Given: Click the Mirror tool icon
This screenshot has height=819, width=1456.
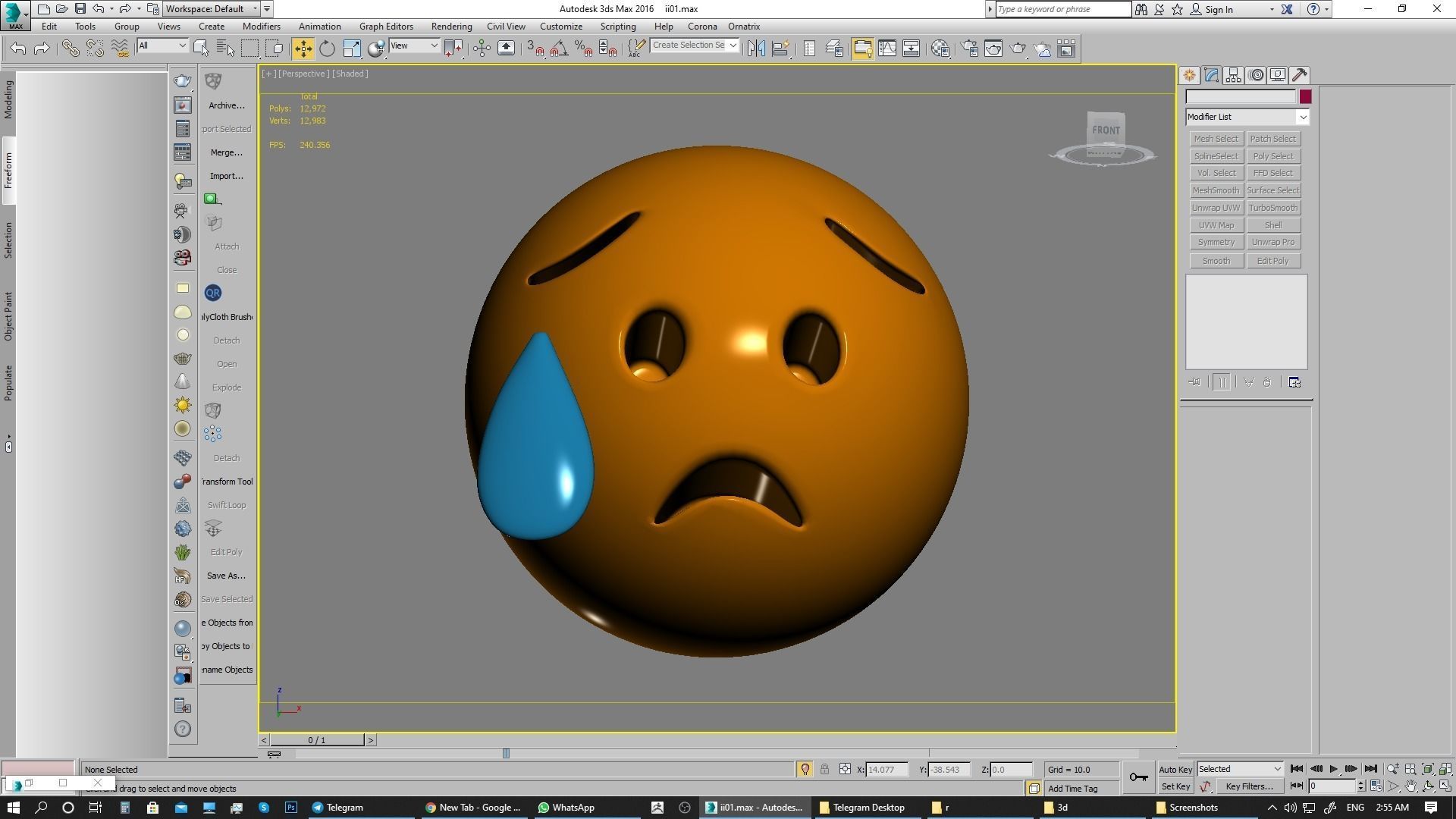Looking at the screenshot, I should 755,49.
